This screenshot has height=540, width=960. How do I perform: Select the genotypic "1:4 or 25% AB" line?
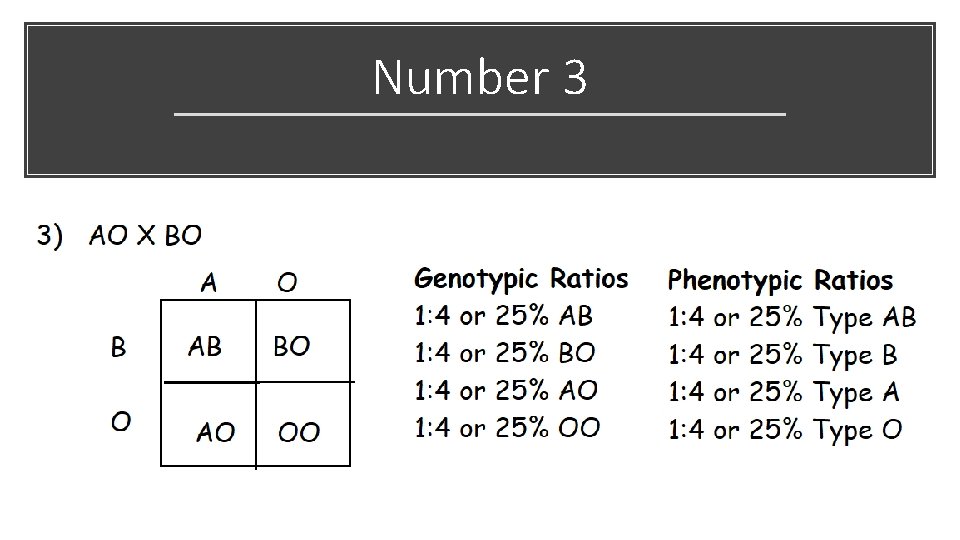point(504,316)
